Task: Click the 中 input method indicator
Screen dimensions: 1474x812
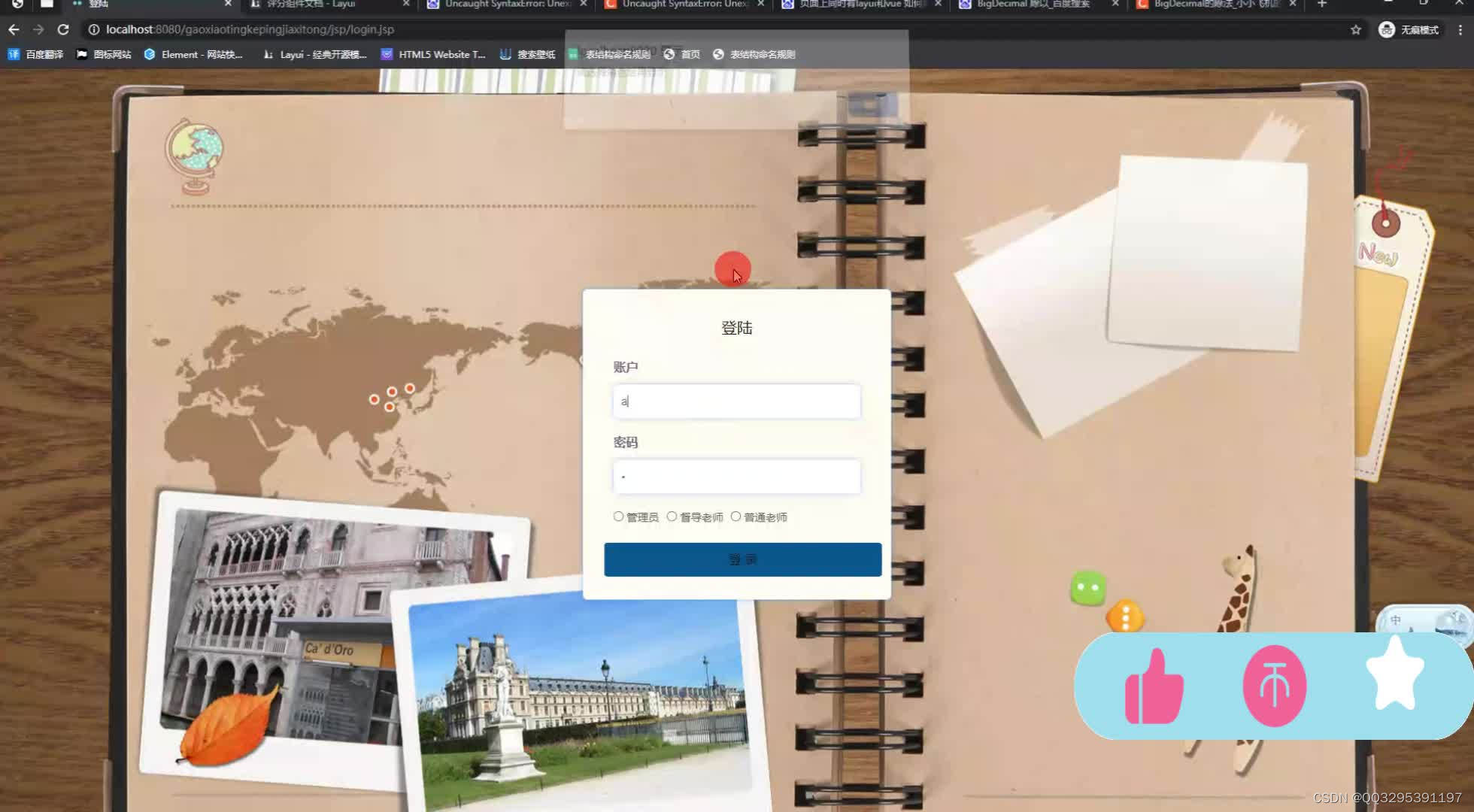Action: [x=1396, y=620]
